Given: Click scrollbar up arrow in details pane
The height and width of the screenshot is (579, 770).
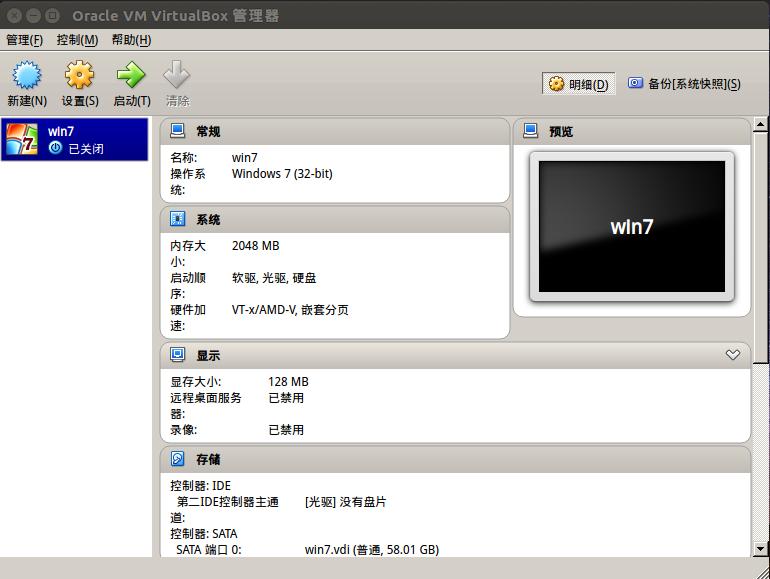Looking at the screenshot, I should [761, 124].
